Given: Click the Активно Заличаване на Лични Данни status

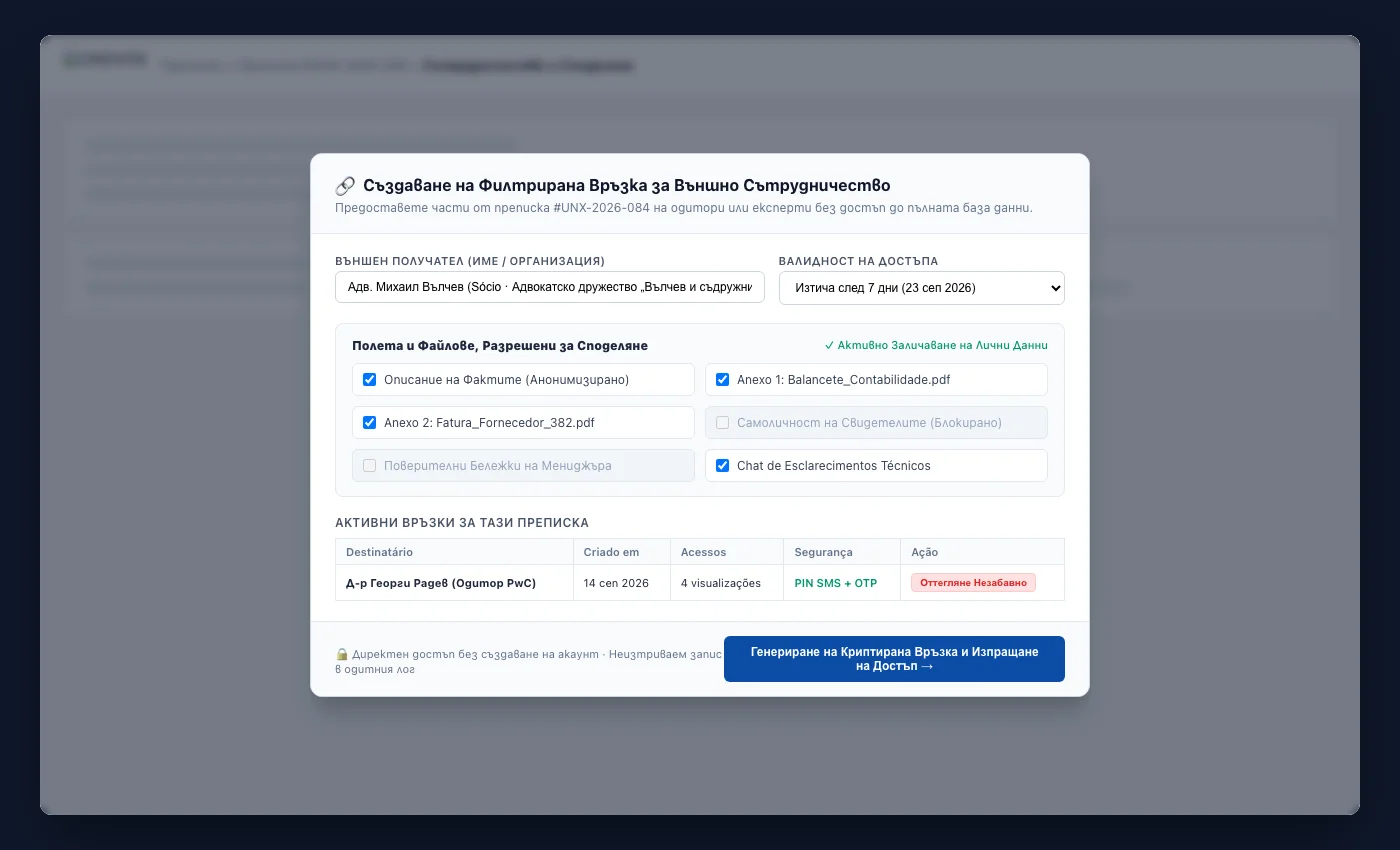Looking at the screenshot, I should click(936, 345).
